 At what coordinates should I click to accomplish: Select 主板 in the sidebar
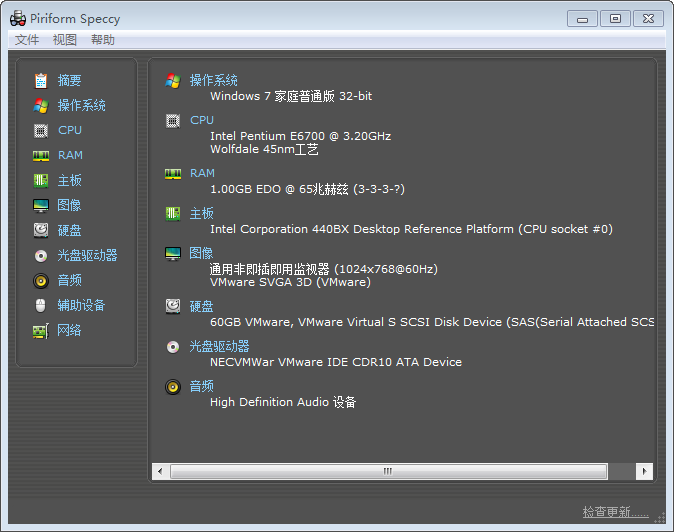(x=69, y=180)
